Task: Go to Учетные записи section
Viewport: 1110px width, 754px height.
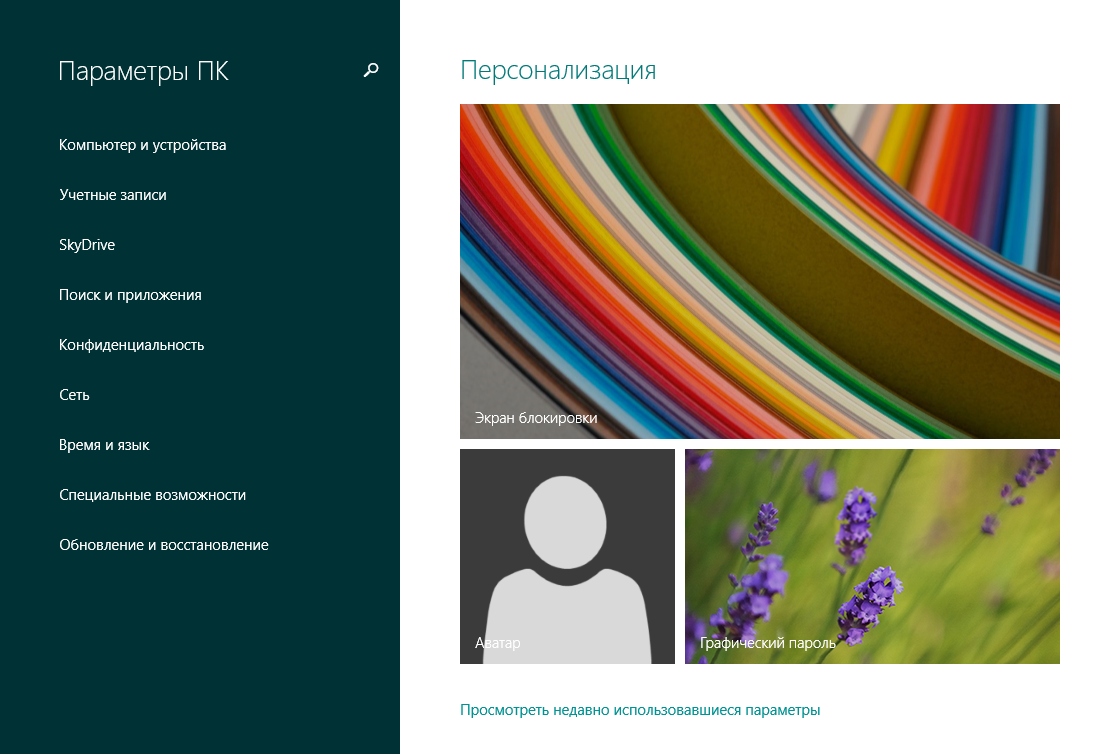Action: pos(113,195)
